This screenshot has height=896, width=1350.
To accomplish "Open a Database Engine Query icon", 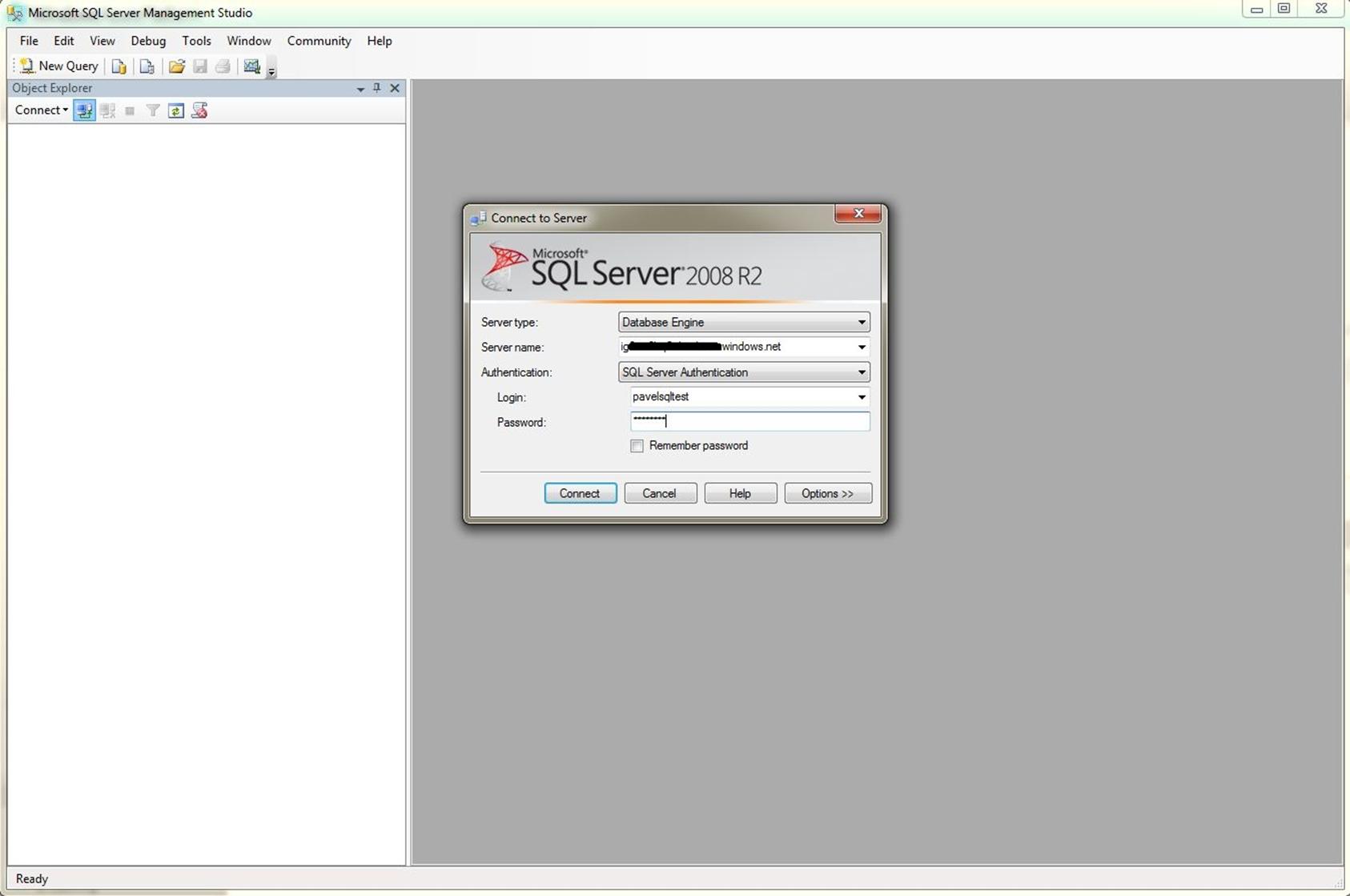I will click(x=119, y=66).
